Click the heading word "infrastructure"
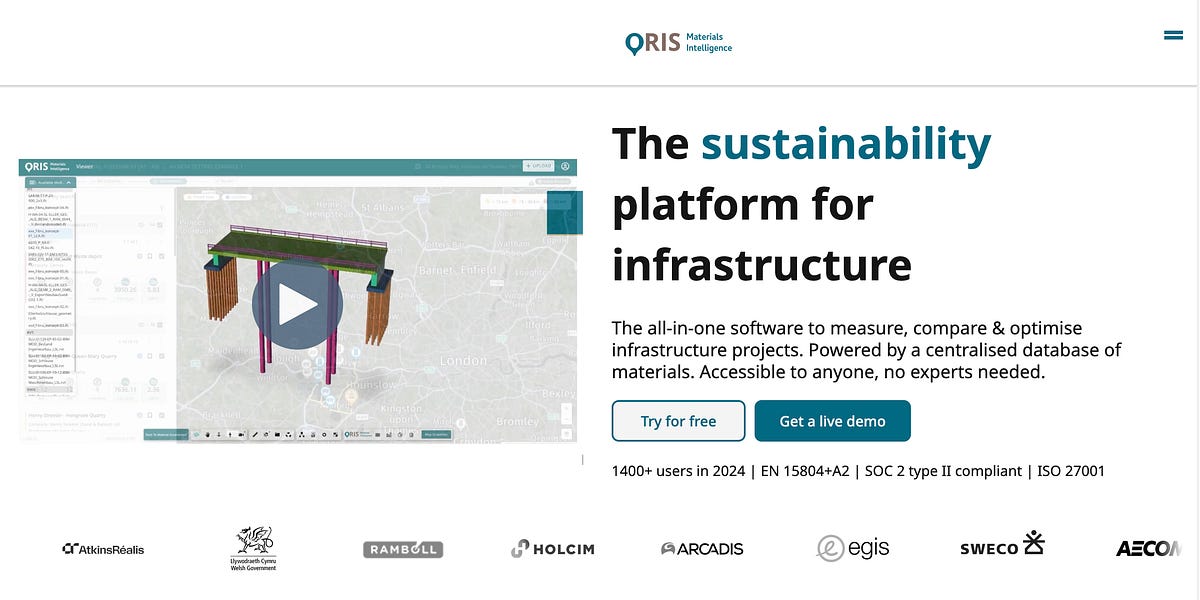The image size is (1200, 600). coord(762,265)
